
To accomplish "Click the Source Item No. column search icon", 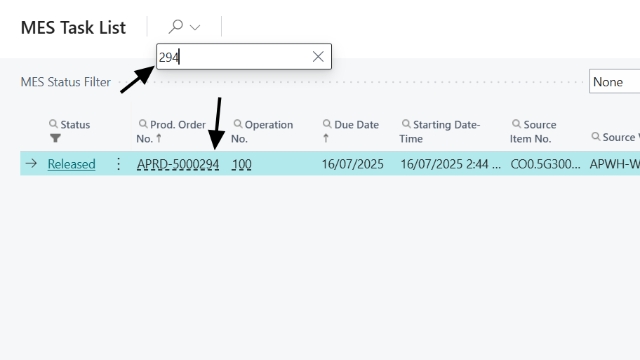I will tap(516, 124).
